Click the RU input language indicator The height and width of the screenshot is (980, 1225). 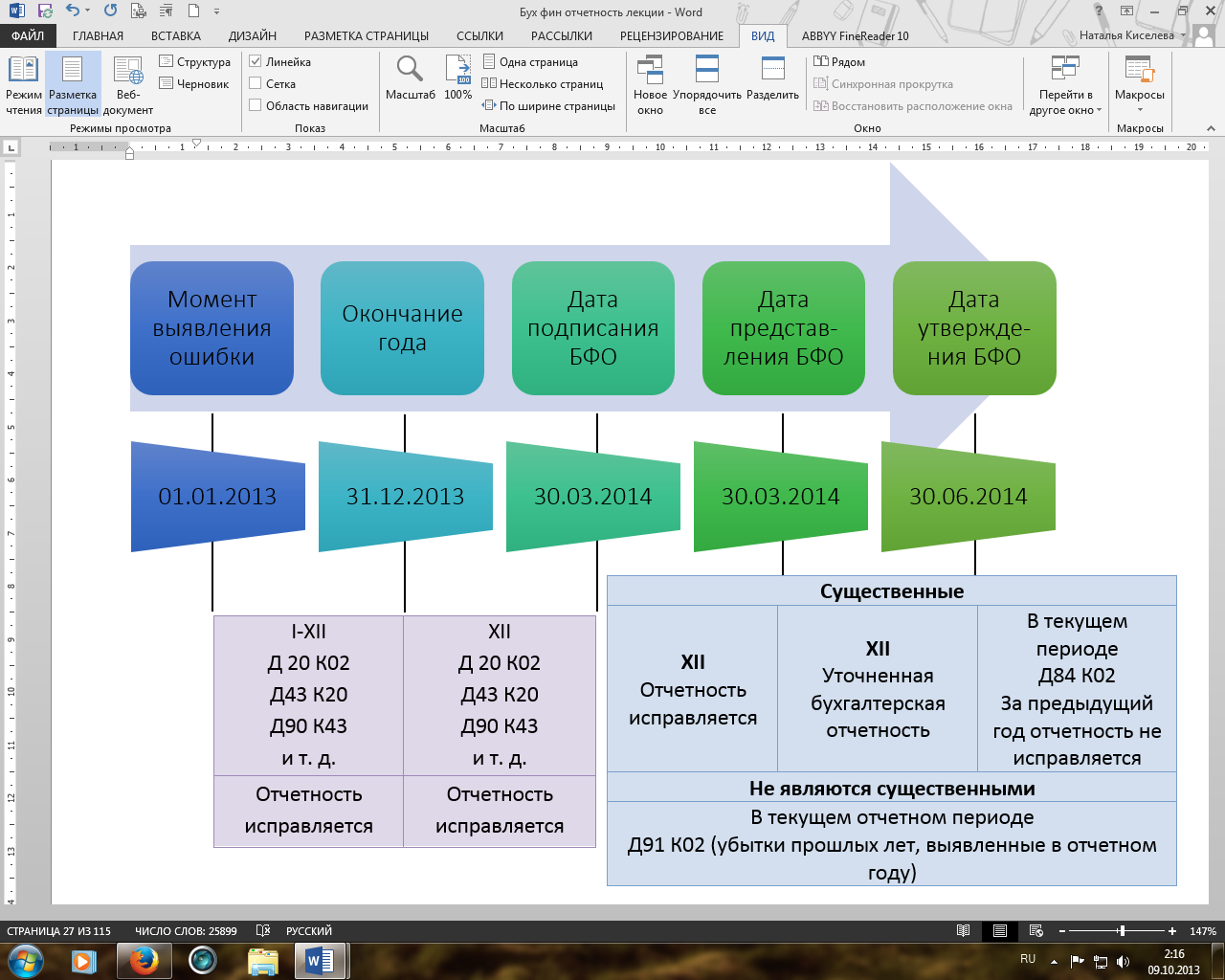click(x=1028, y=959)
